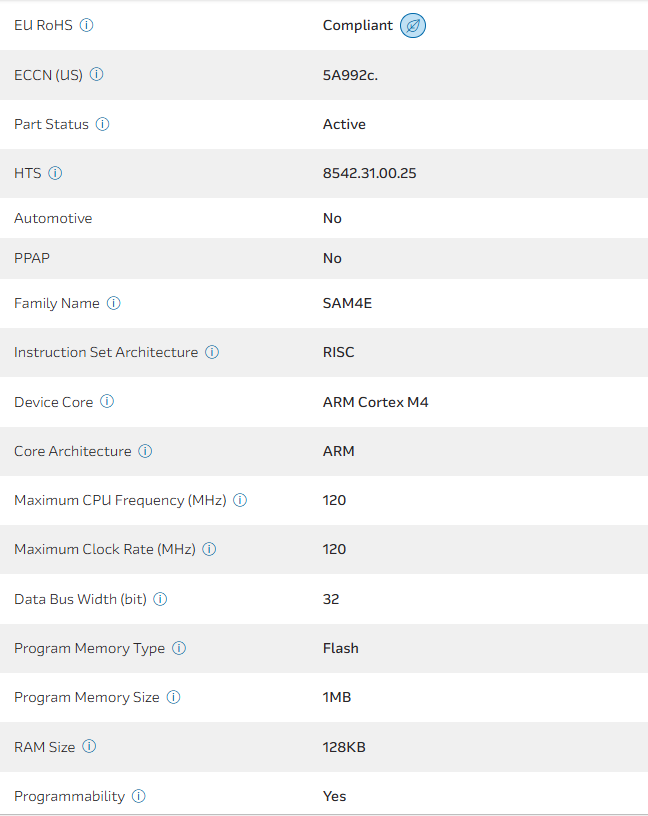Screen dimensions: 648x816
Task: Show Maximum Clock Rate info
Action: pyautogui.click(x=209, y=549)
